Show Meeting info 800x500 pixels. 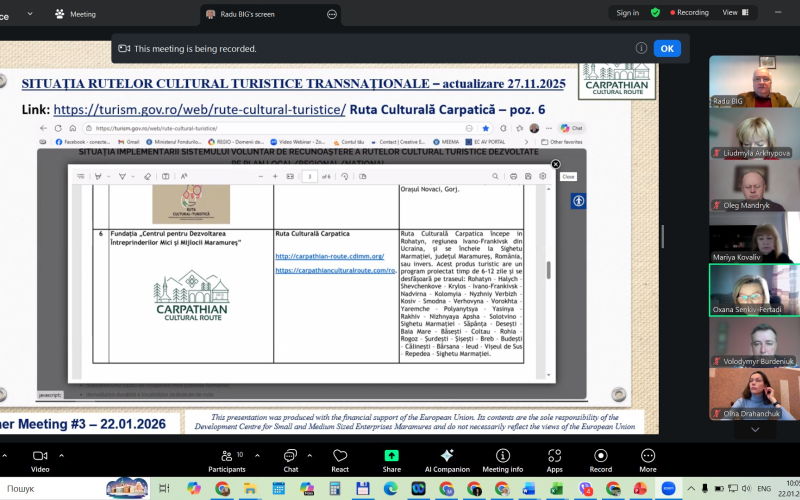tap(502, 458)
